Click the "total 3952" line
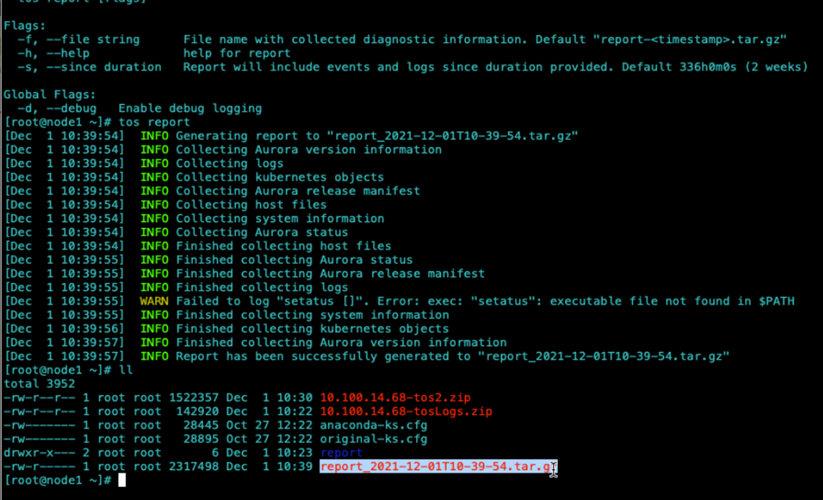This screenshot has width=823, height=500. [x=37, y=384]
